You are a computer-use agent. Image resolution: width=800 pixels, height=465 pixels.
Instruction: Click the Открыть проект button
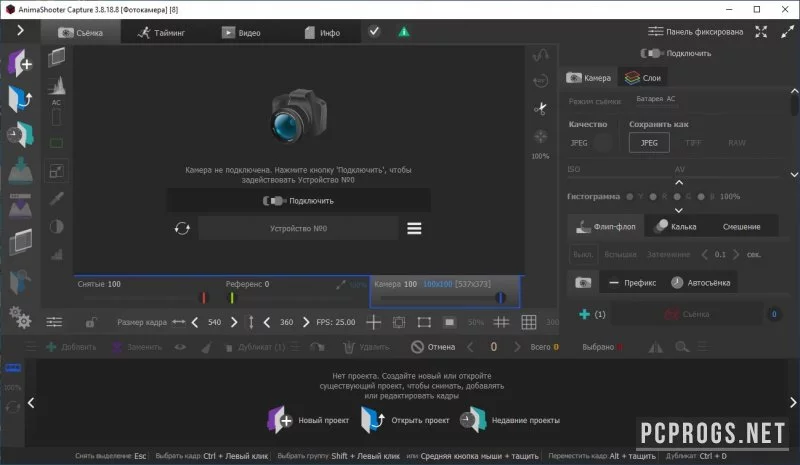coord(405,420)
